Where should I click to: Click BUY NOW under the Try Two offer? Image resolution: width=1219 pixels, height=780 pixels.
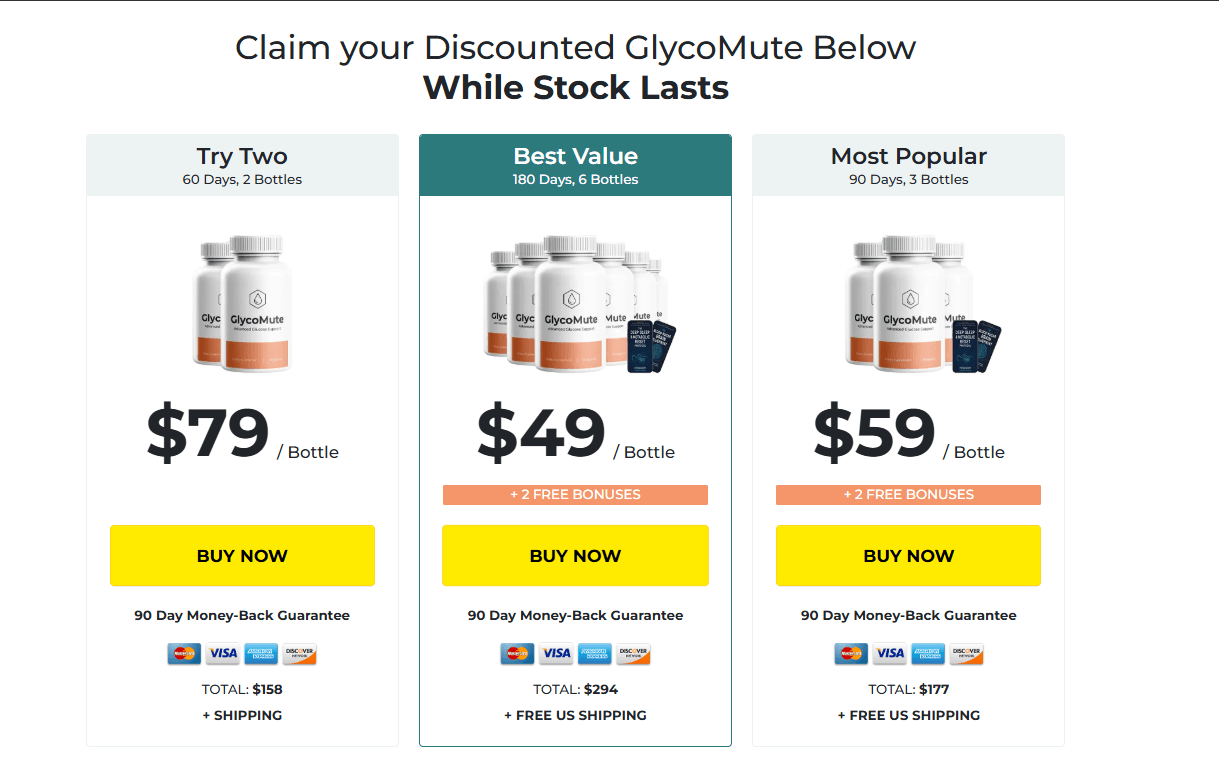[x=242, y=555]
